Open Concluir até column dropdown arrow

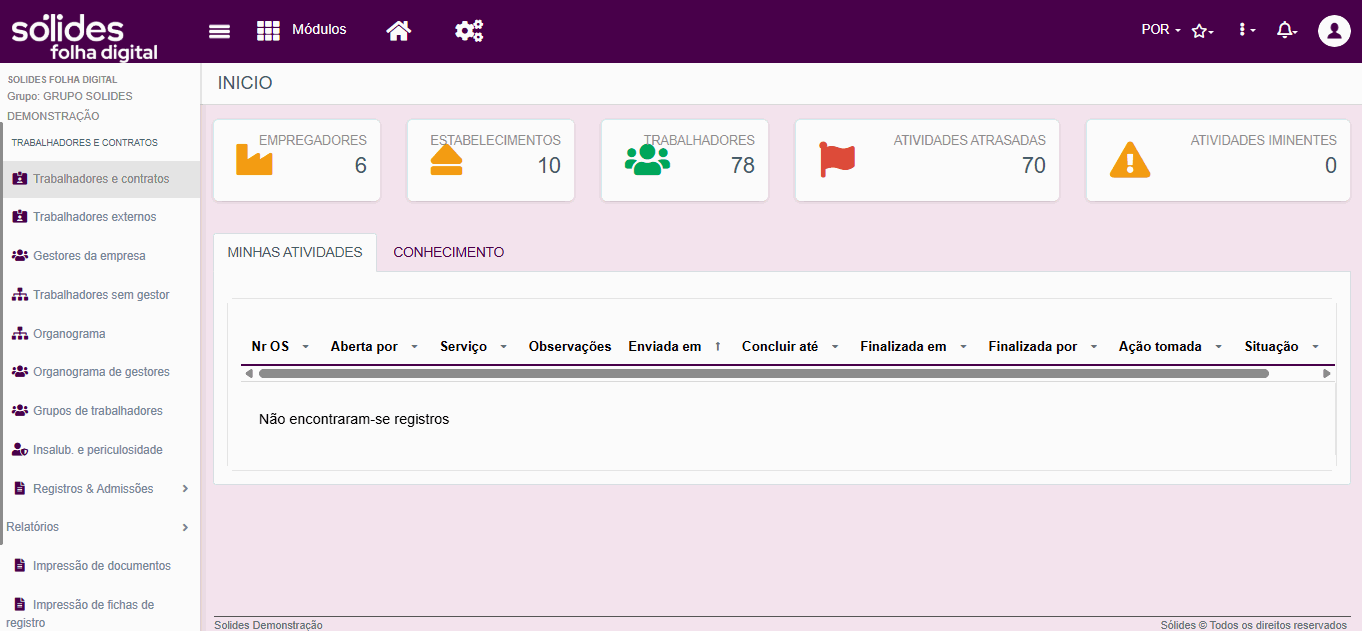tap(834, 347)
